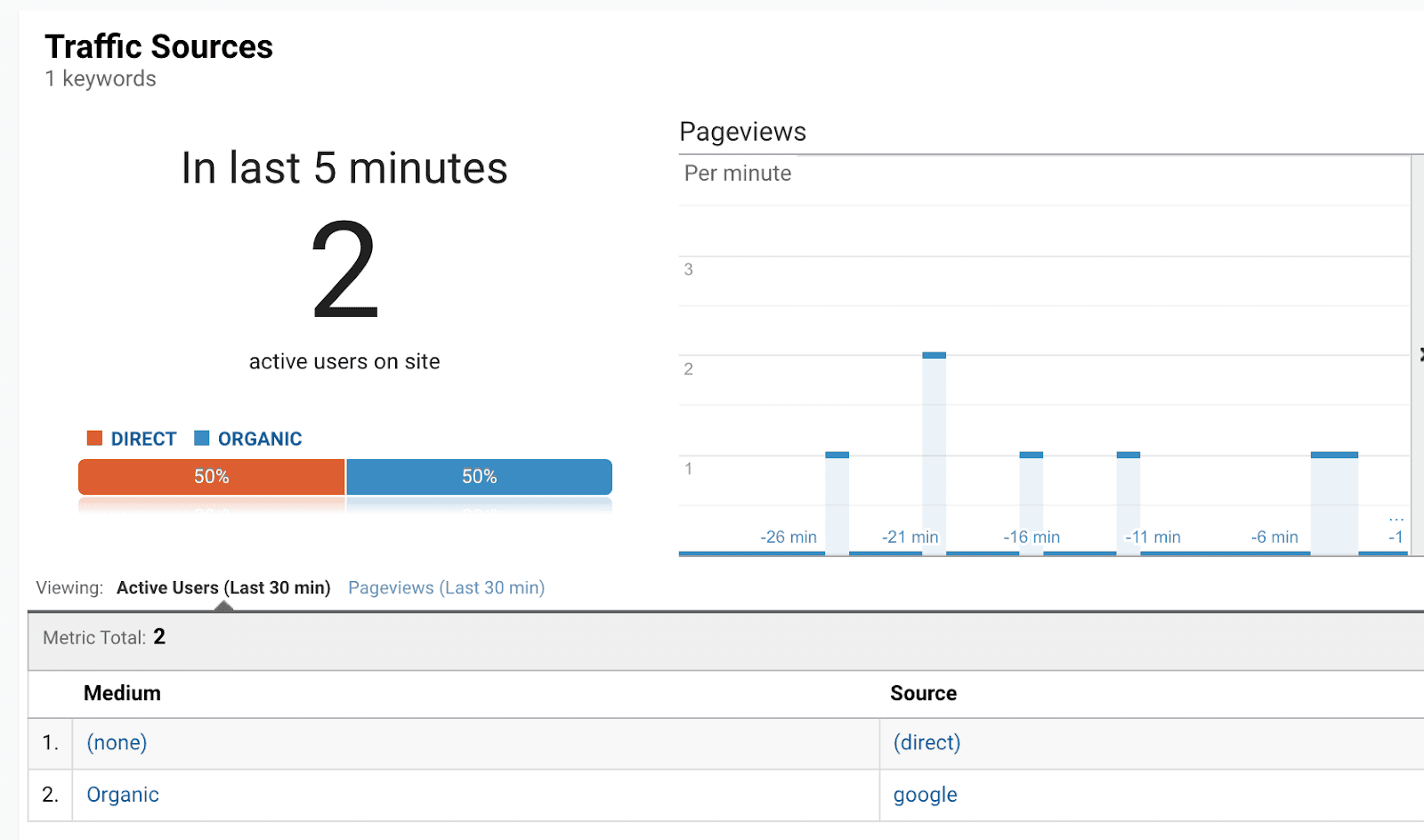Click the Medium column header
1424x840 pixels.
[x=122, y=694]
